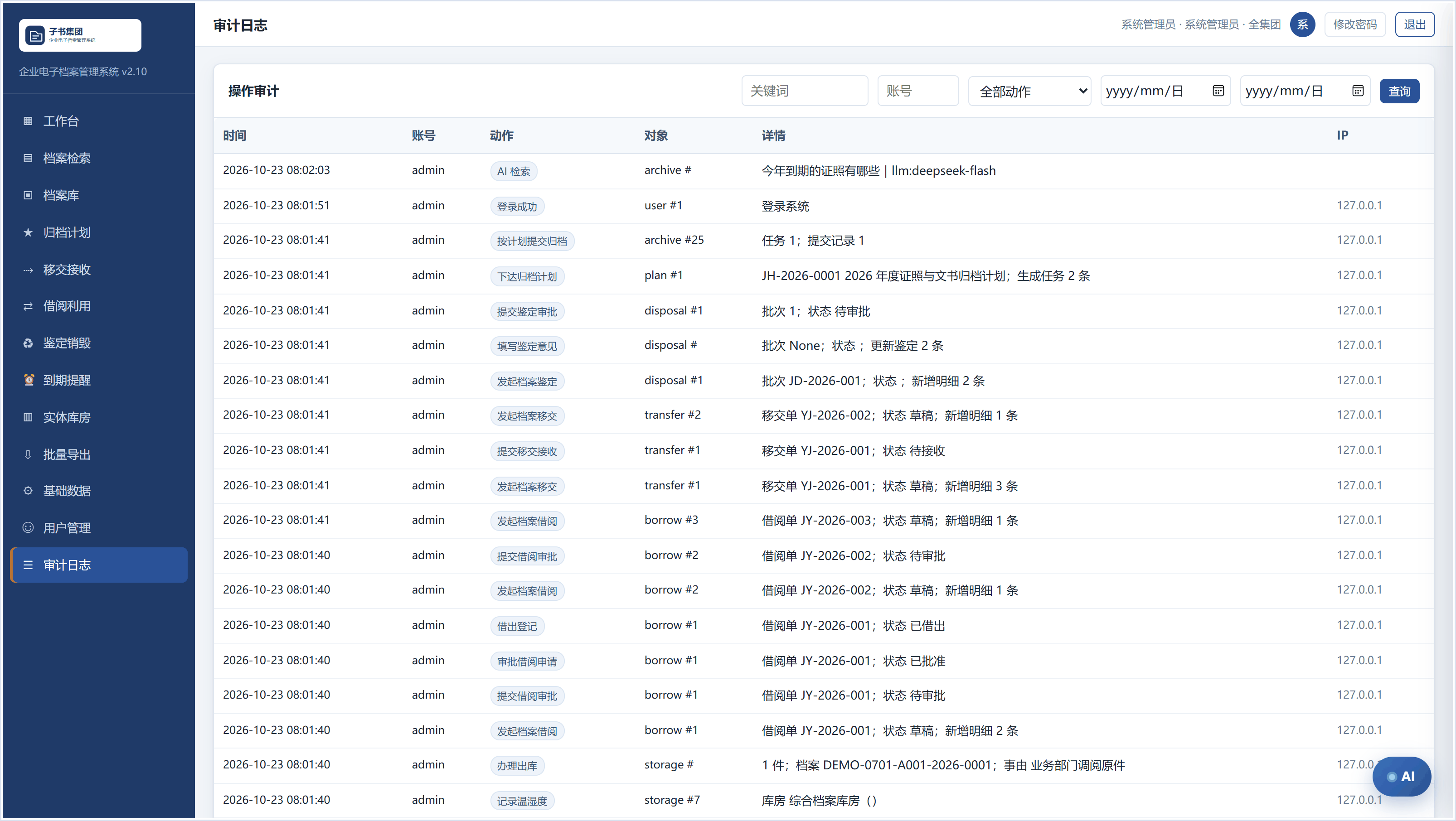Select the 借阅利用 arrows icon
The width and height of the screenshot is (1456, 821).
click(x=28, y=306)
